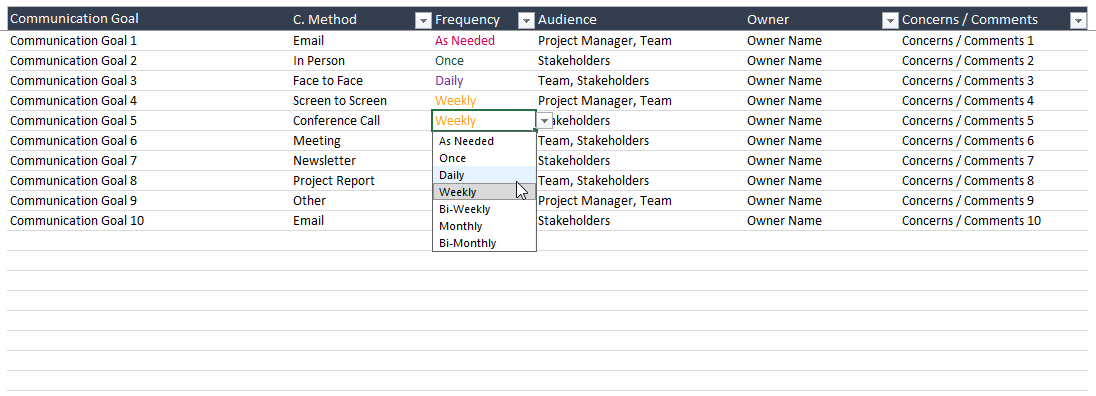The image size is (1096, 396).
Task: Select the Communication Goal 9 cell
Action: click(x=149, y=201)
